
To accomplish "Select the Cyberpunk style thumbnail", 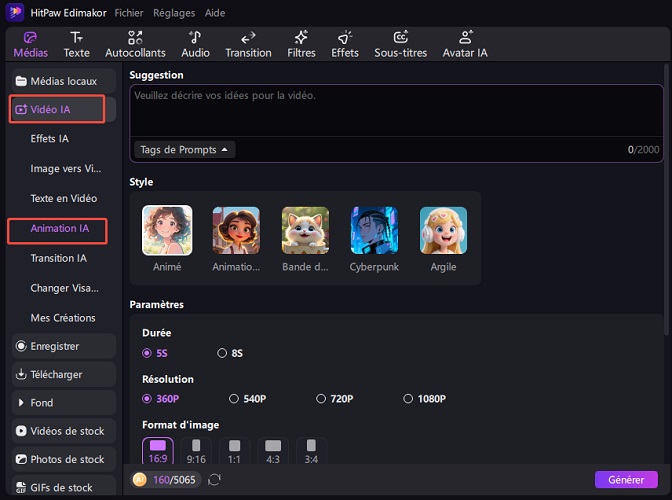I will (374, 231).
